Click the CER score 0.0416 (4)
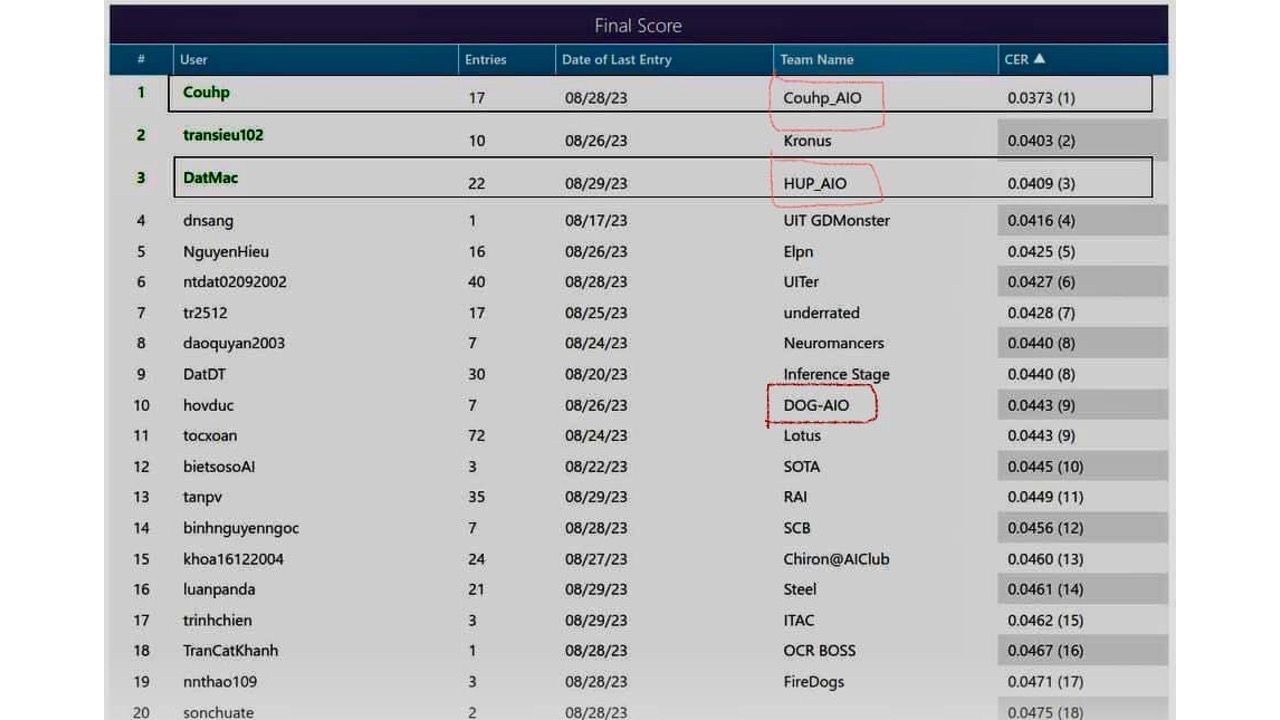The image size is (1280, 720). (x=1041, y=220)
